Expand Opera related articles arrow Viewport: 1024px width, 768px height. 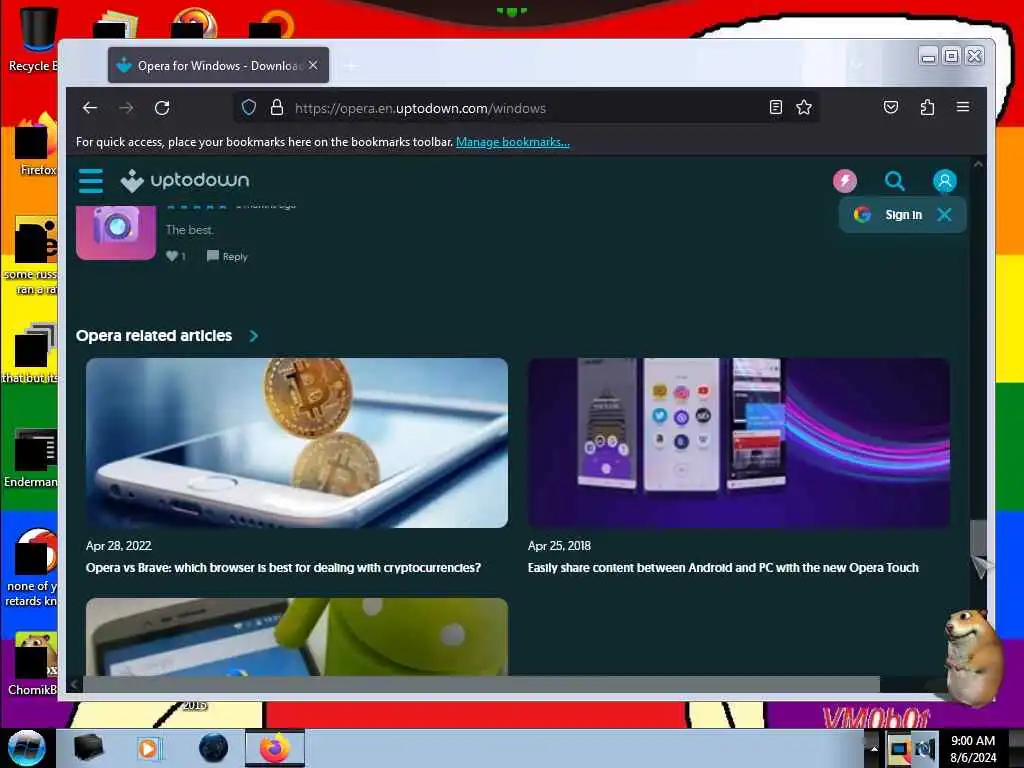click(x=254, y=336)
